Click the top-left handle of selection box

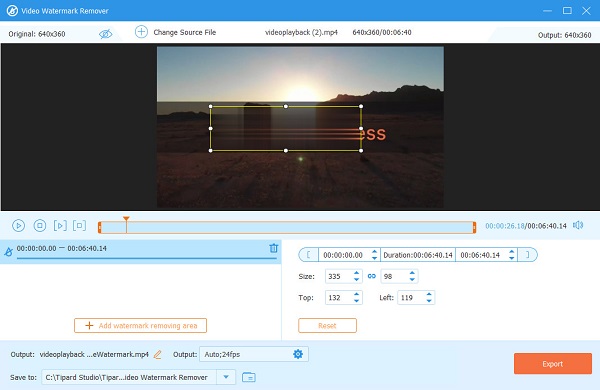(x=210, y=106)
